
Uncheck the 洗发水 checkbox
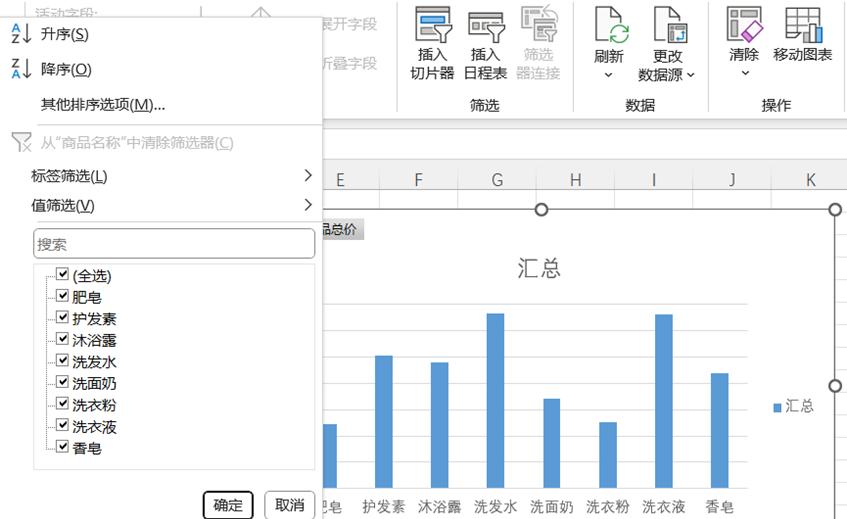(x=63, y=361)
